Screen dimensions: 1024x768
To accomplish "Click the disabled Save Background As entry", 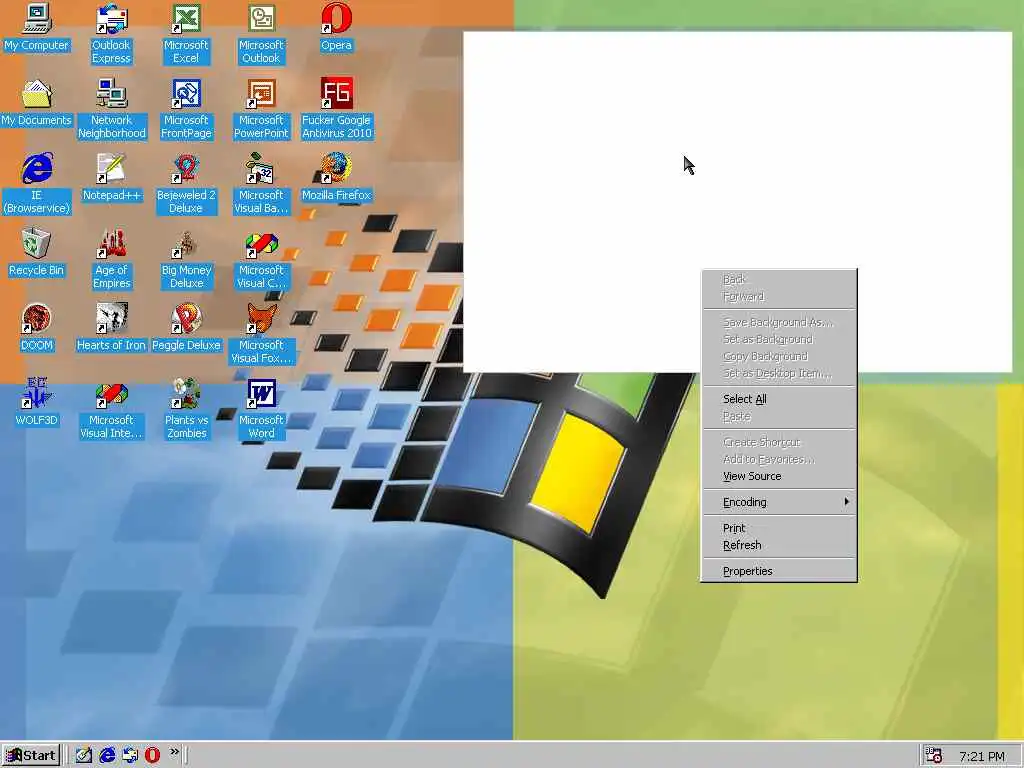I will (779, 322).
